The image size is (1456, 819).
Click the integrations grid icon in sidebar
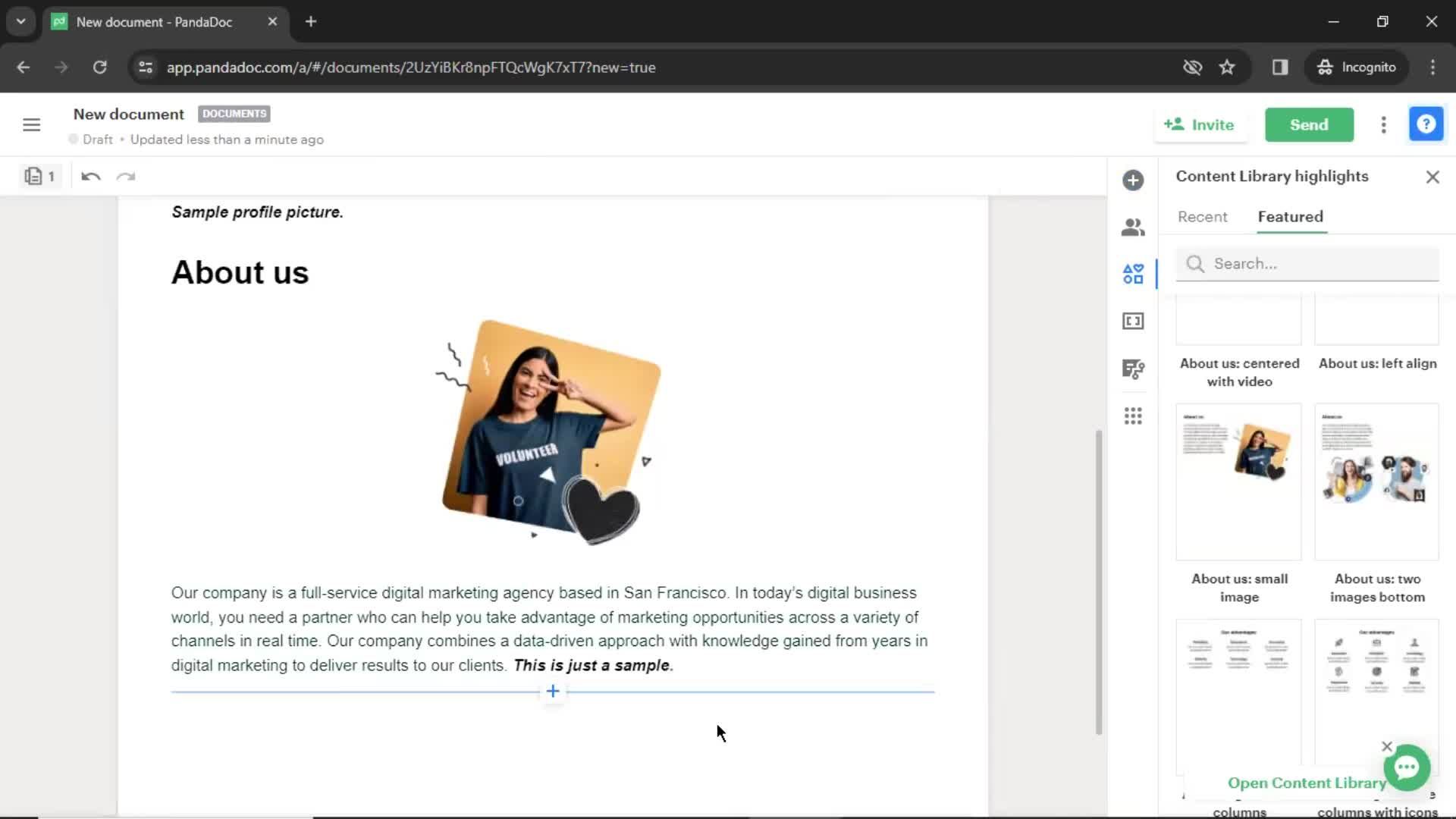coord(1133,416)
